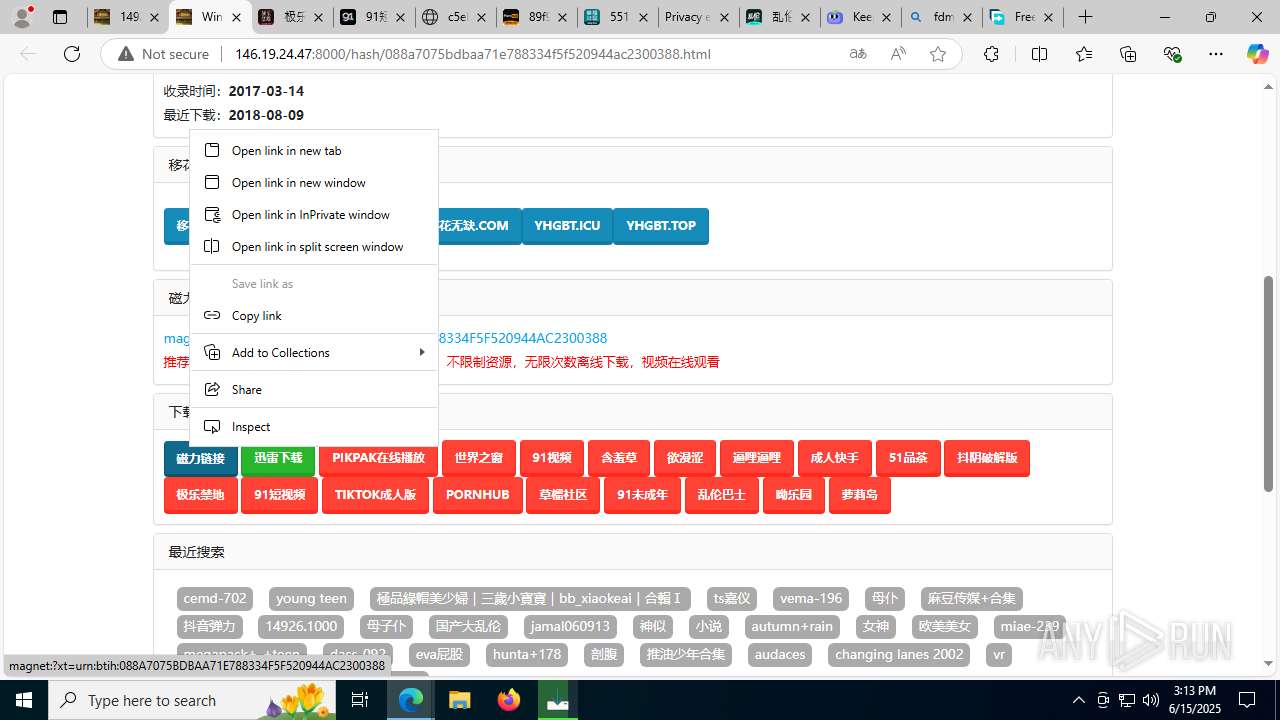
Task: Open the Extensions puzzle icon
Action: click(991, 54)
